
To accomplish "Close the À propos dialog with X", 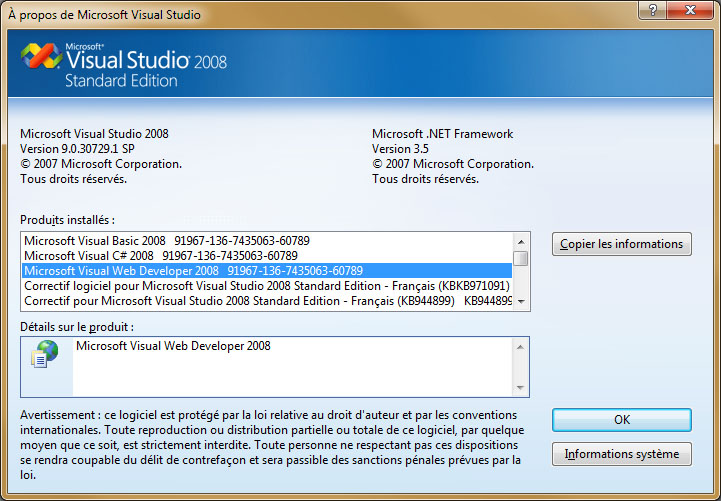I will point(690,10).
